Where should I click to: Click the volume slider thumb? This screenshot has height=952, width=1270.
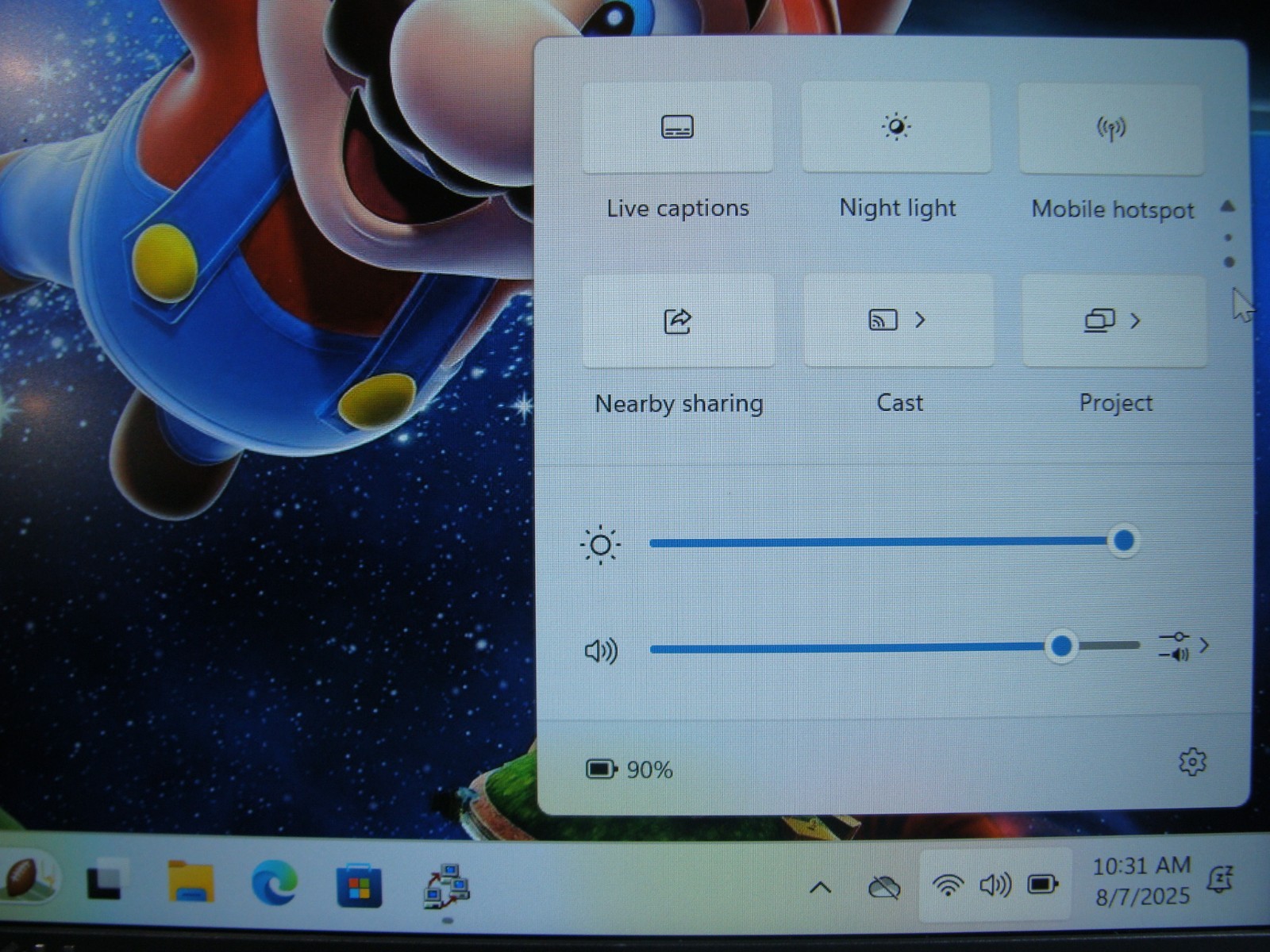[1061, 646]
